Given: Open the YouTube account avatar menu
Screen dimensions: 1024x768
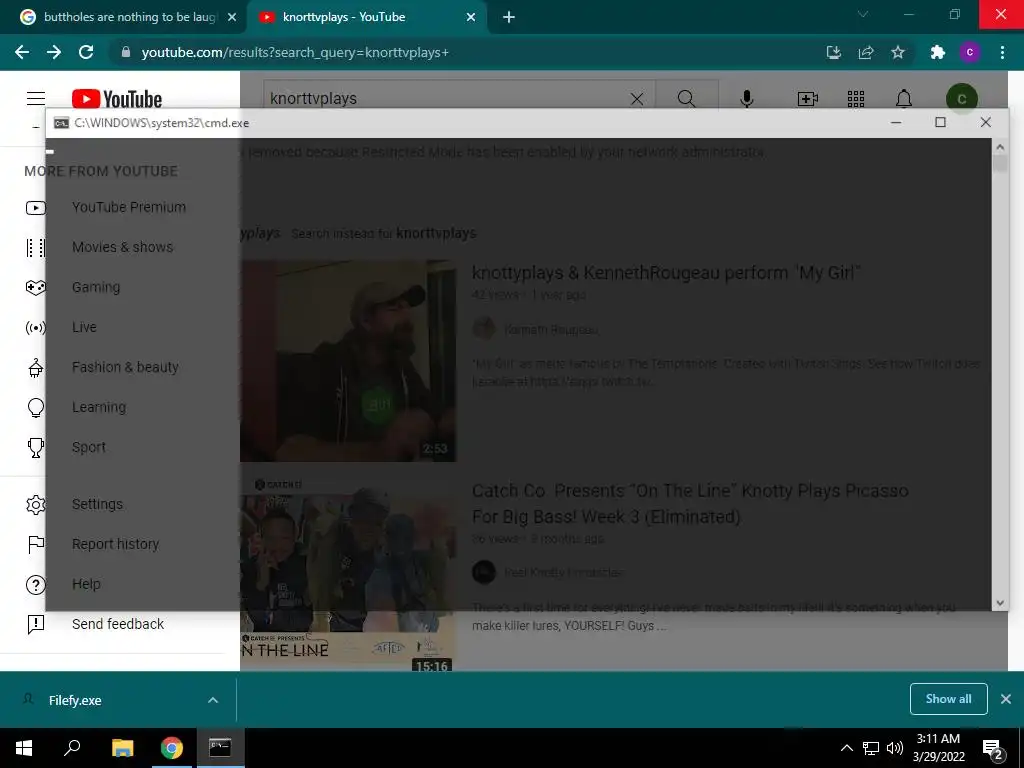Looking at the screenshot, I should pos(961,99).
